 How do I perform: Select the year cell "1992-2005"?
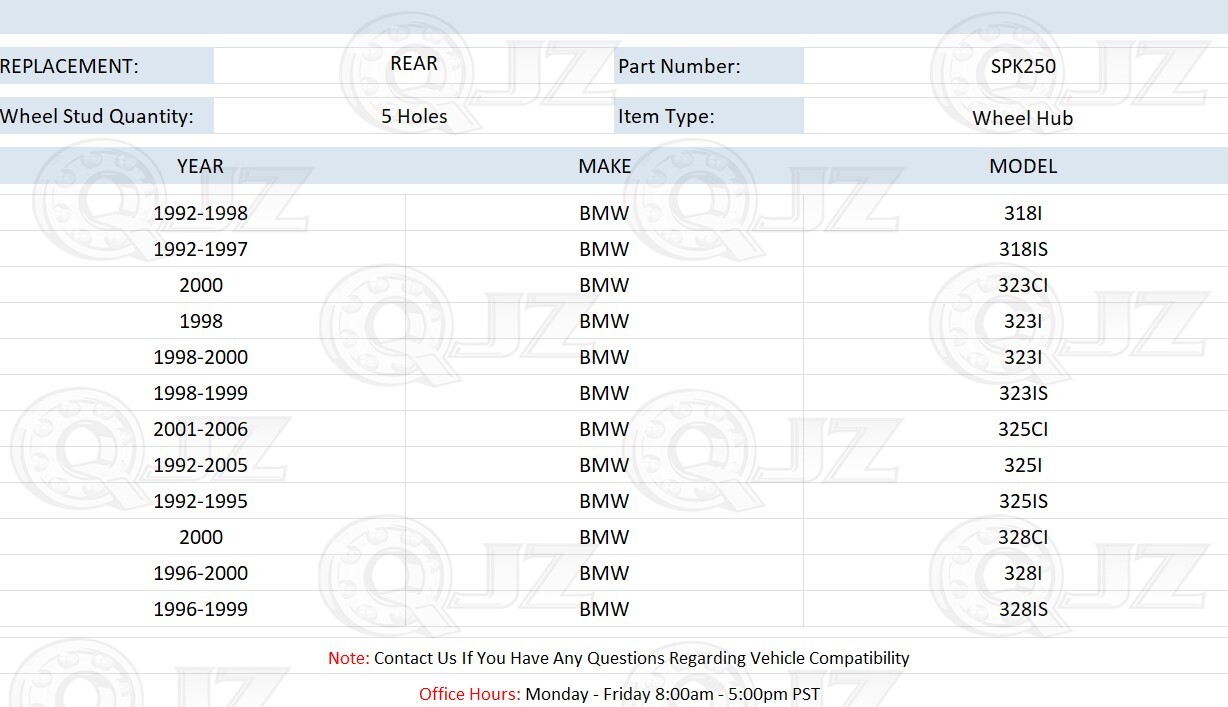point(200,465)
